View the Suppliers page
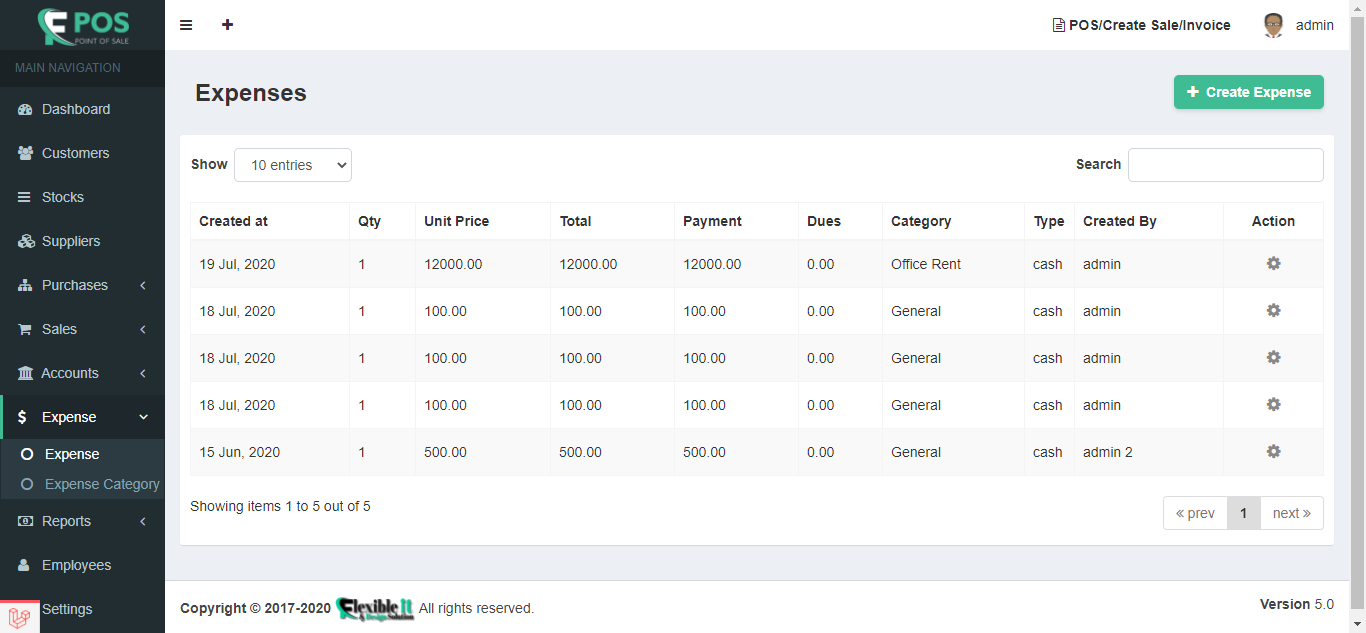 coord(69,241)
